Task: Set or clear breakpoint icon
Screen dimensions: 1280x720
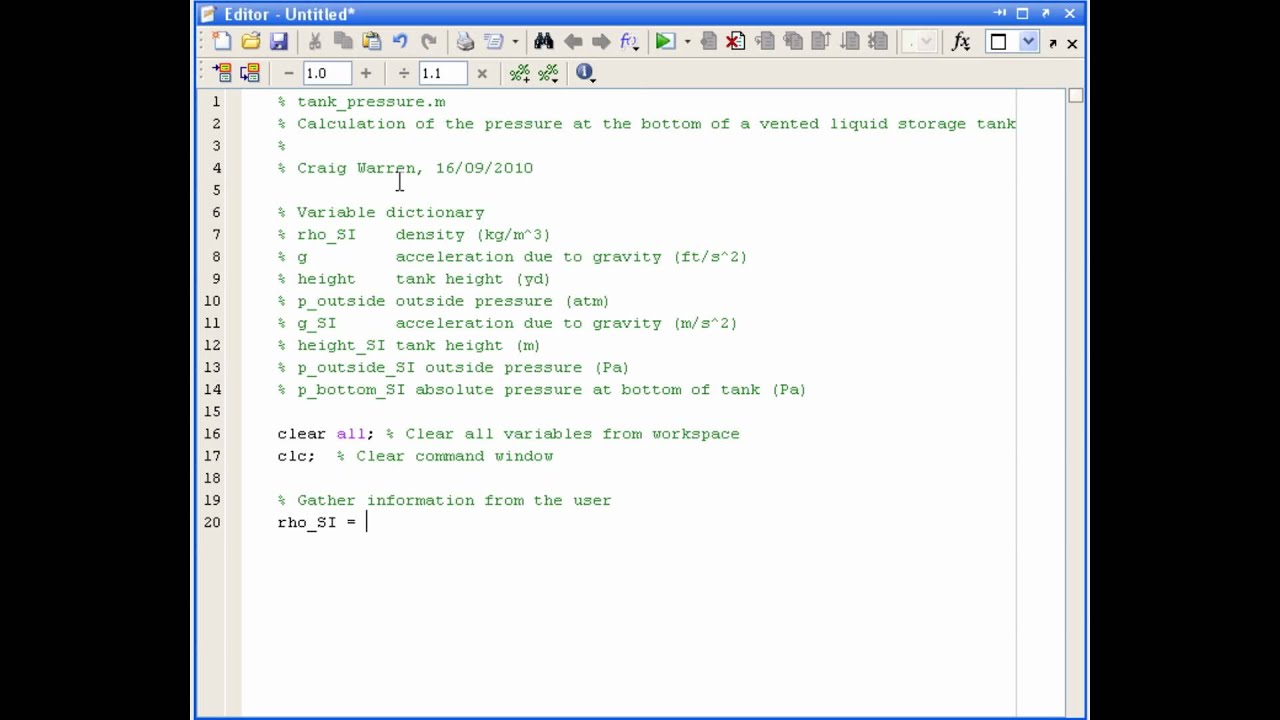Action: pos(708,42)
